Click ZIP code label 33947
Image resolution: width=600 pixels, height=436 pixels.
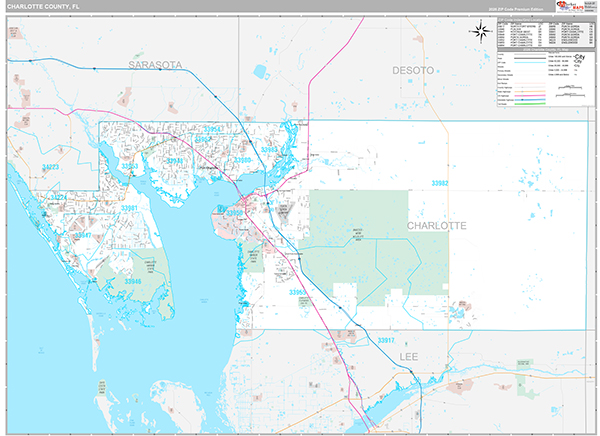tap(83, 235)
